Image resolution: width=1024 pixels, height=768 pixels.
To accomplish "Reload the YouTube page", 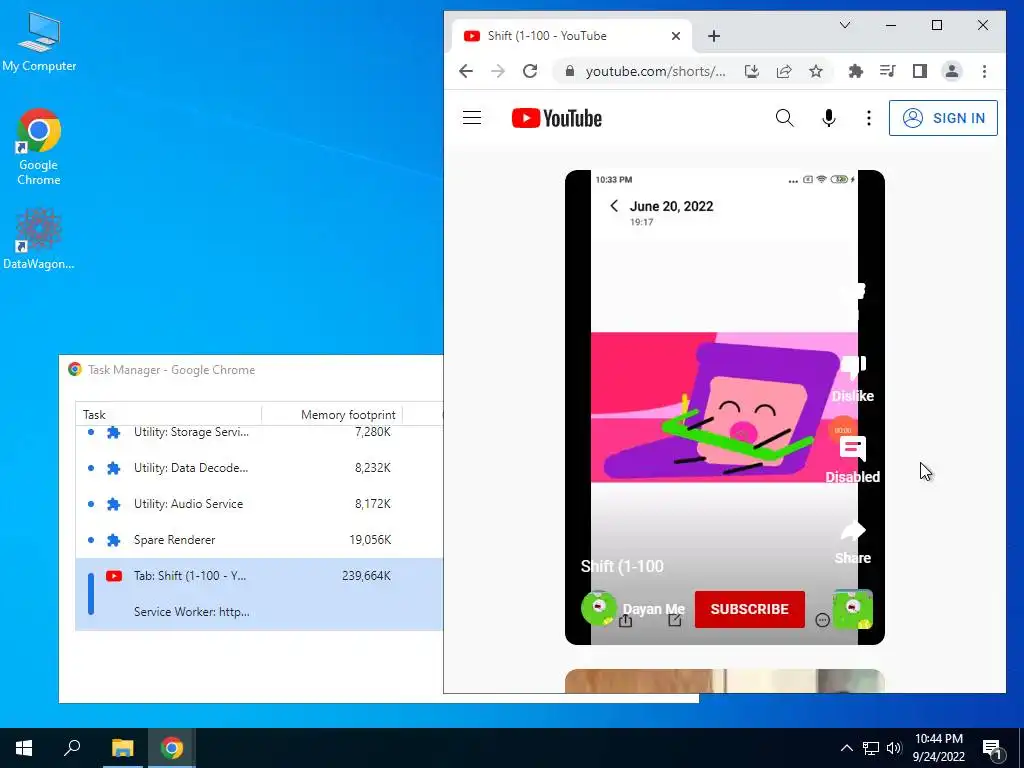I will pos(530,71).
